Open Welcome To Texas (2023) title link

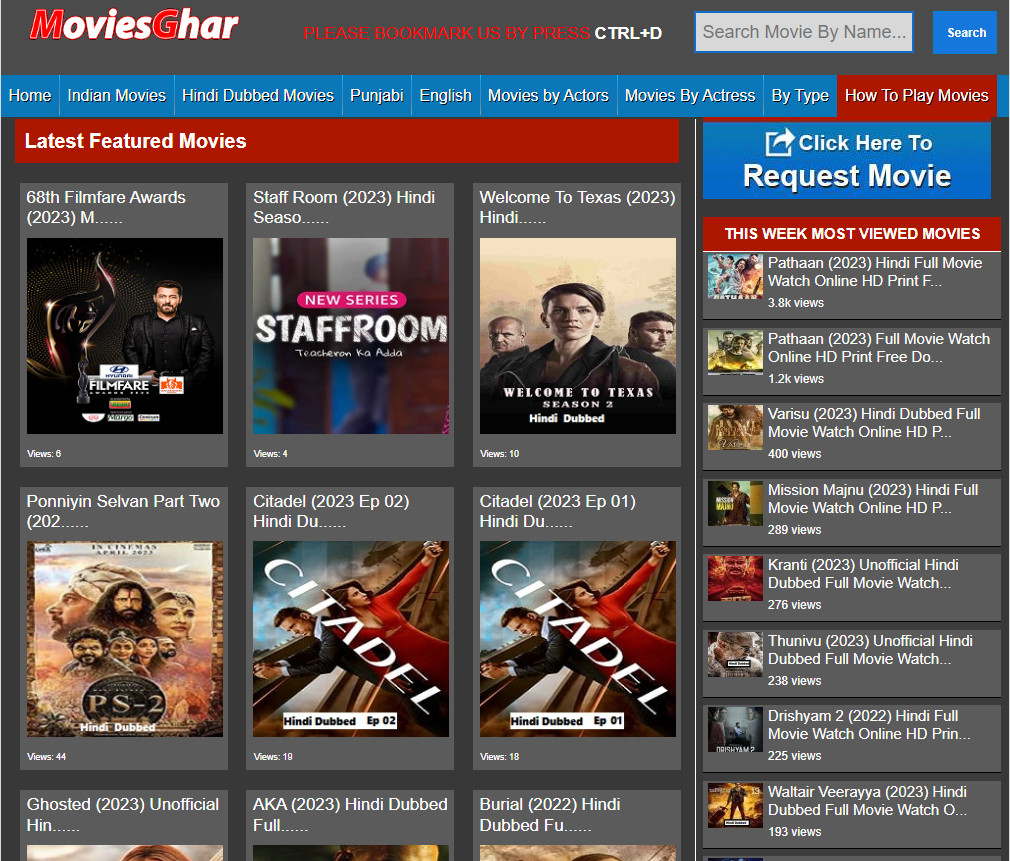point(577,207)
